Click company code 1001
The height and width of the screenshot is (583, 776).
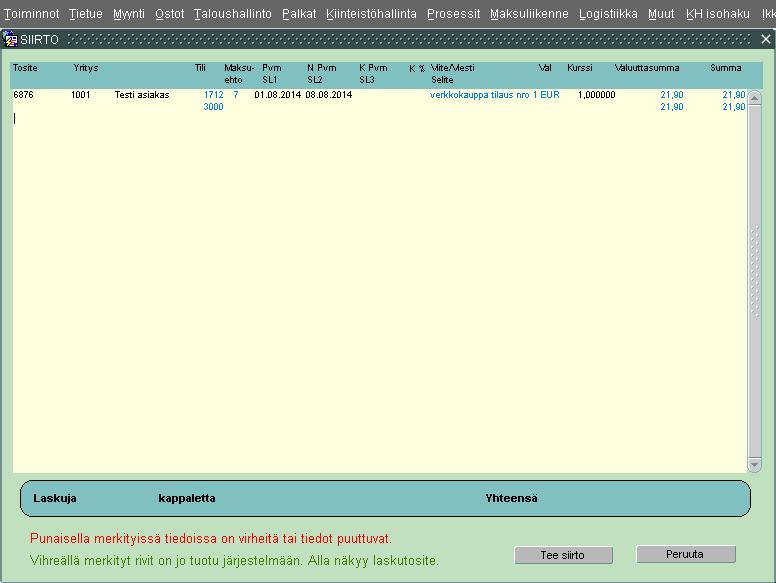(81, 95)
